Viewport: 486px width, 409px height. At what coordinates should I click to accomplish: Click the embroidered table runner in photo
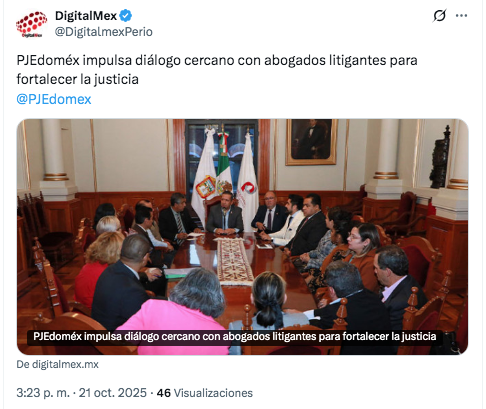click(235, 261)
